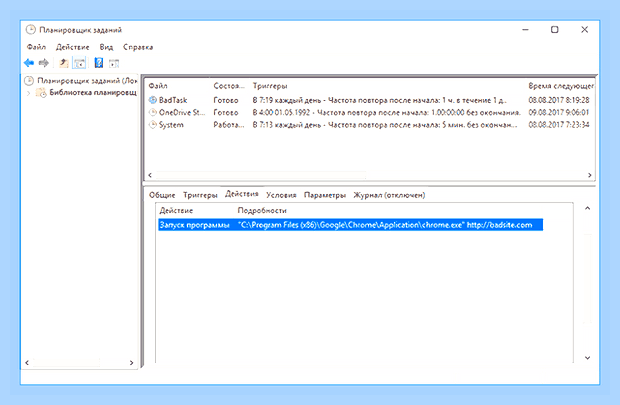This screenshot has width=620, height=405.
Task: Click the Forward arrow toolbar icon
Action: [x=43, y=63]
